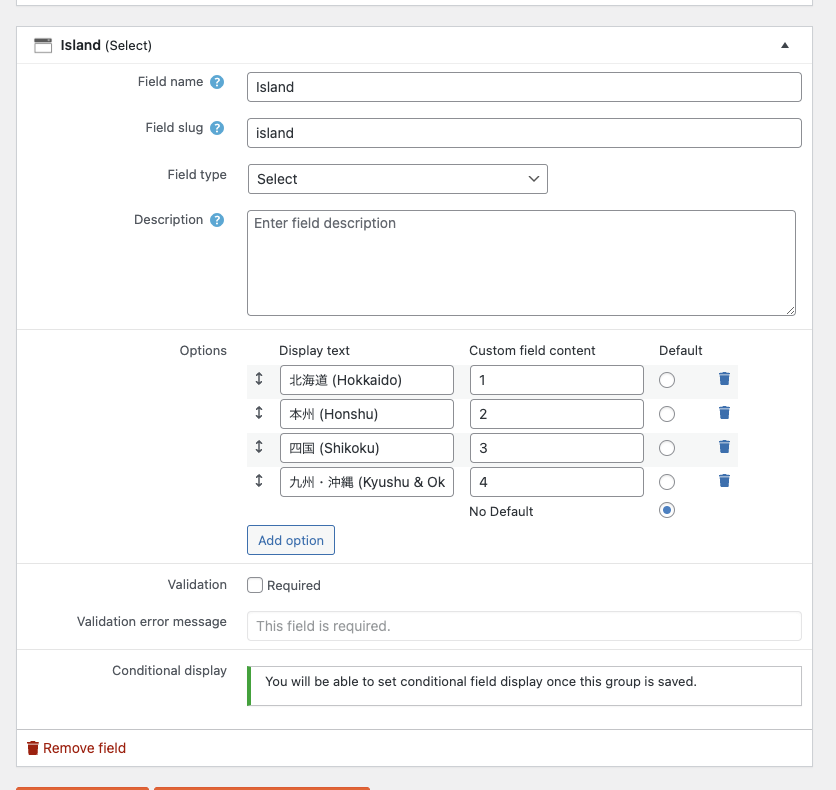This screenshot has width=836, height=790.
Task: Click the help icon beside Field name
Action: pyautogui.click(x=216, y=82)
